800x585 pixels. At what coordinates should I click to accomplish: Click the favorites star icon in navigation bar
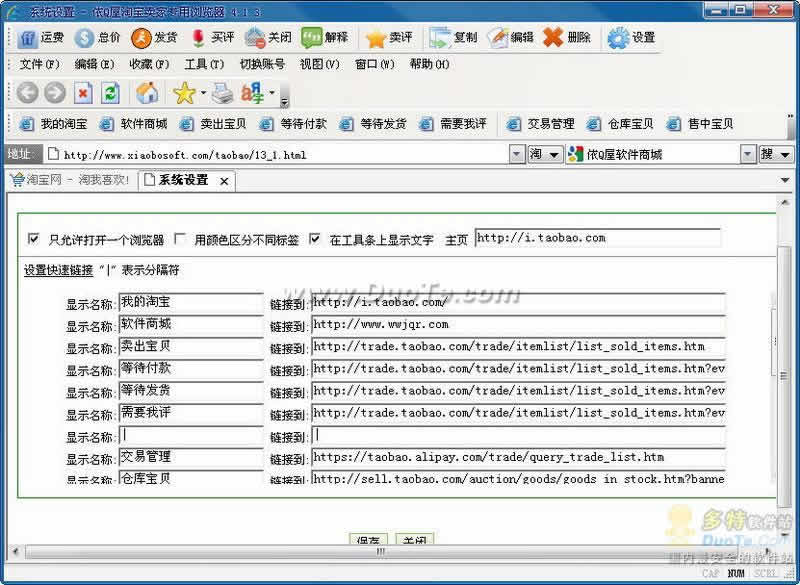coord(184,93)
